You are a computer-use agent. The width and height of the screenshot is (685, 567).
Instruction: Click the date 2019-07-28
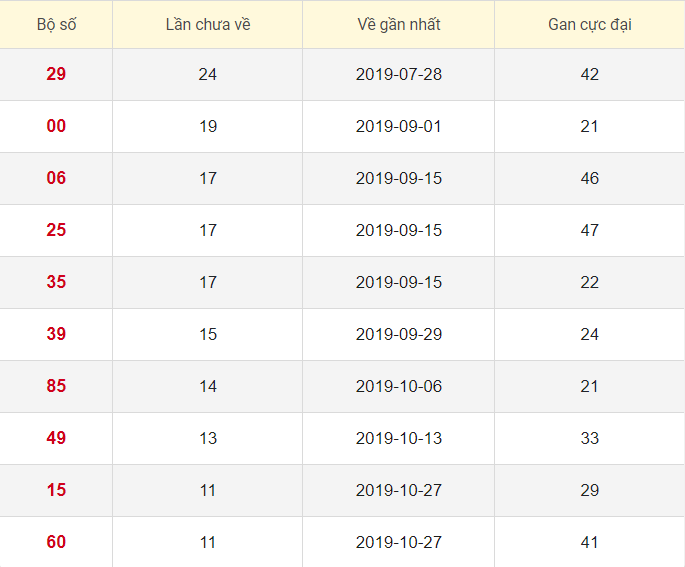point(398,74)
